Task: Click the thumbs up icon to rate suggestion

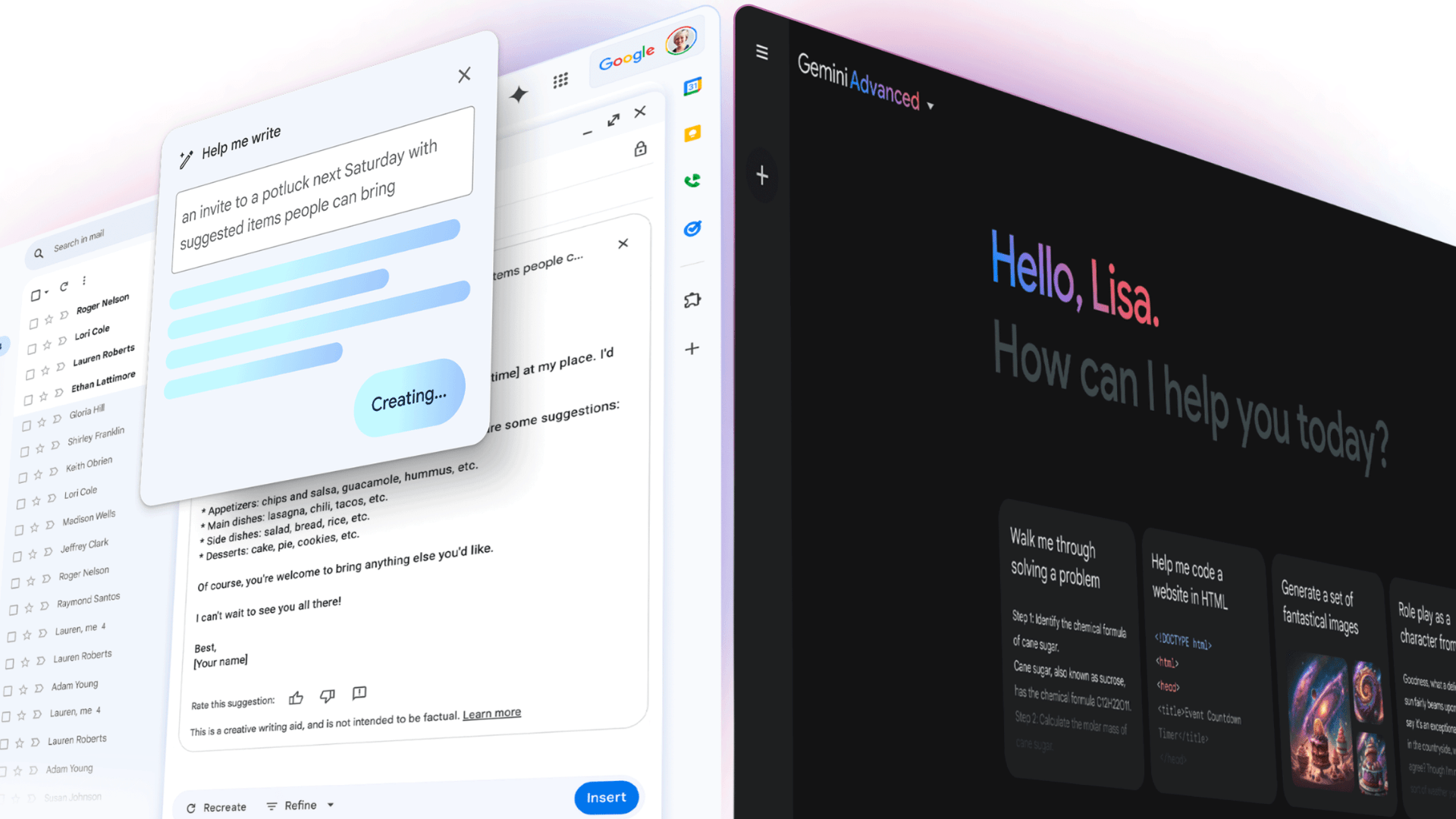Action: [297, 694]
